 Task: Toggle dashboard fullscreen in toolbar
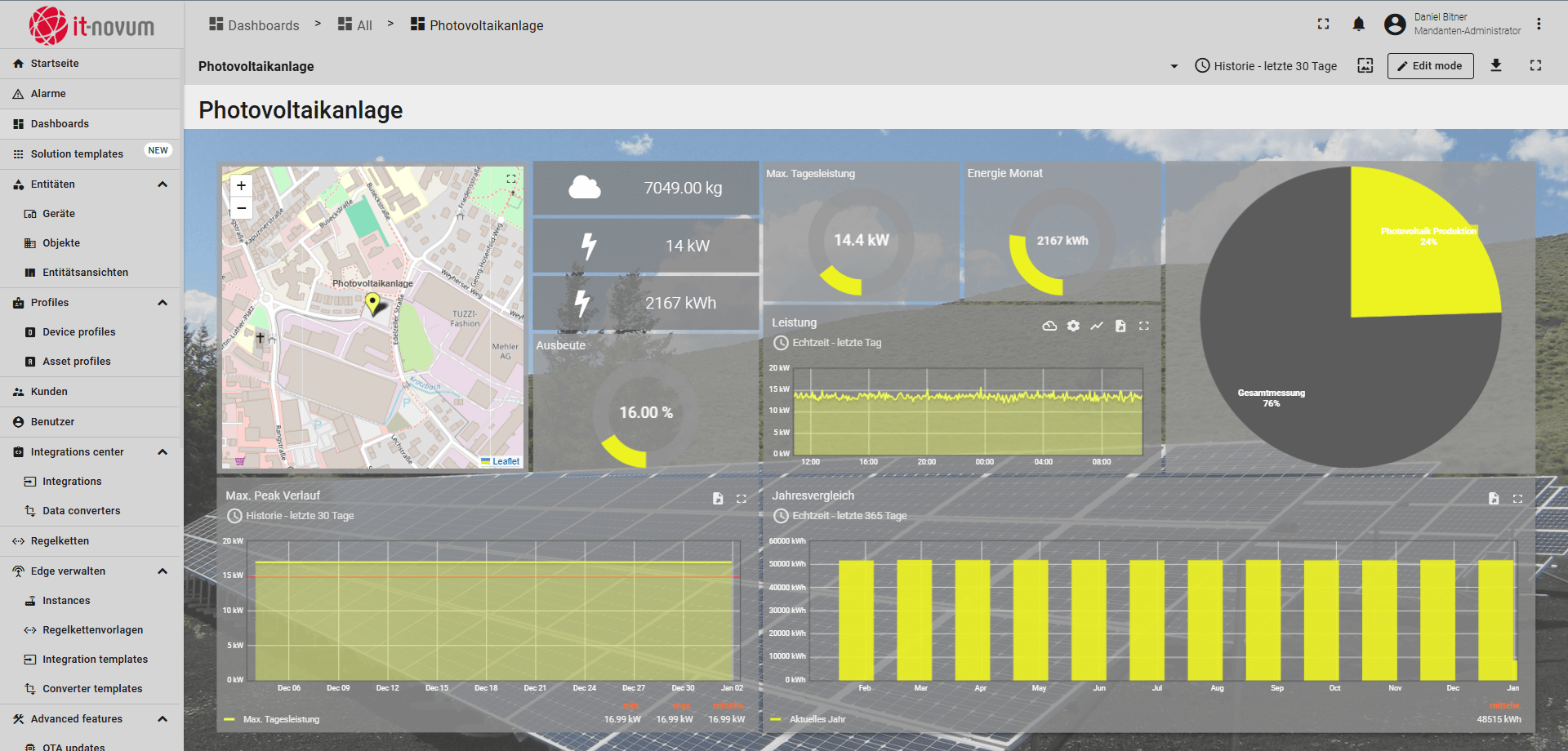pos(1535,65)
